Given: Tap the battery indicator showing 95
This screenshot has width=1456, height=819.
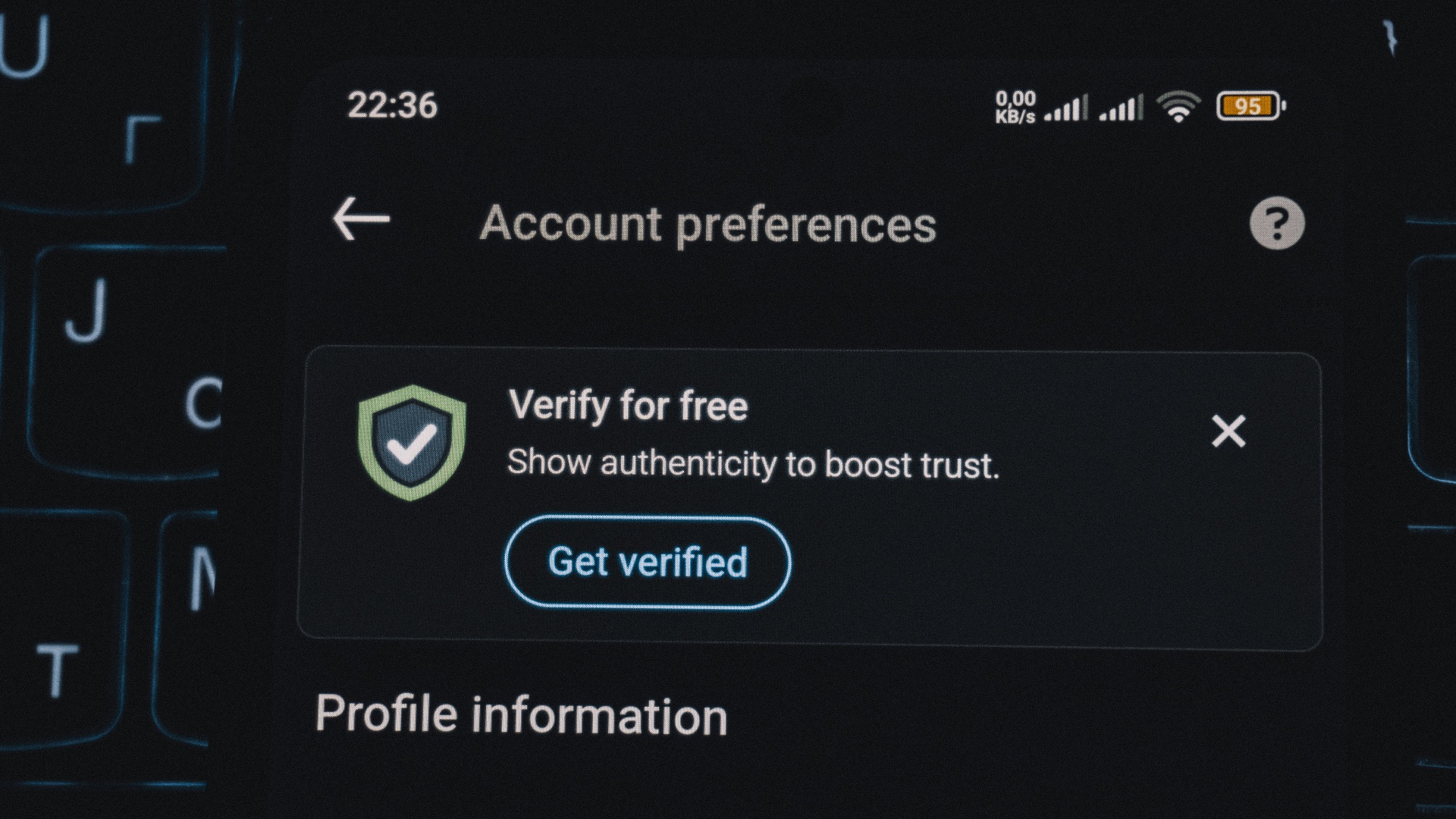Looking at the screenshot, I should pos(1251,106).
